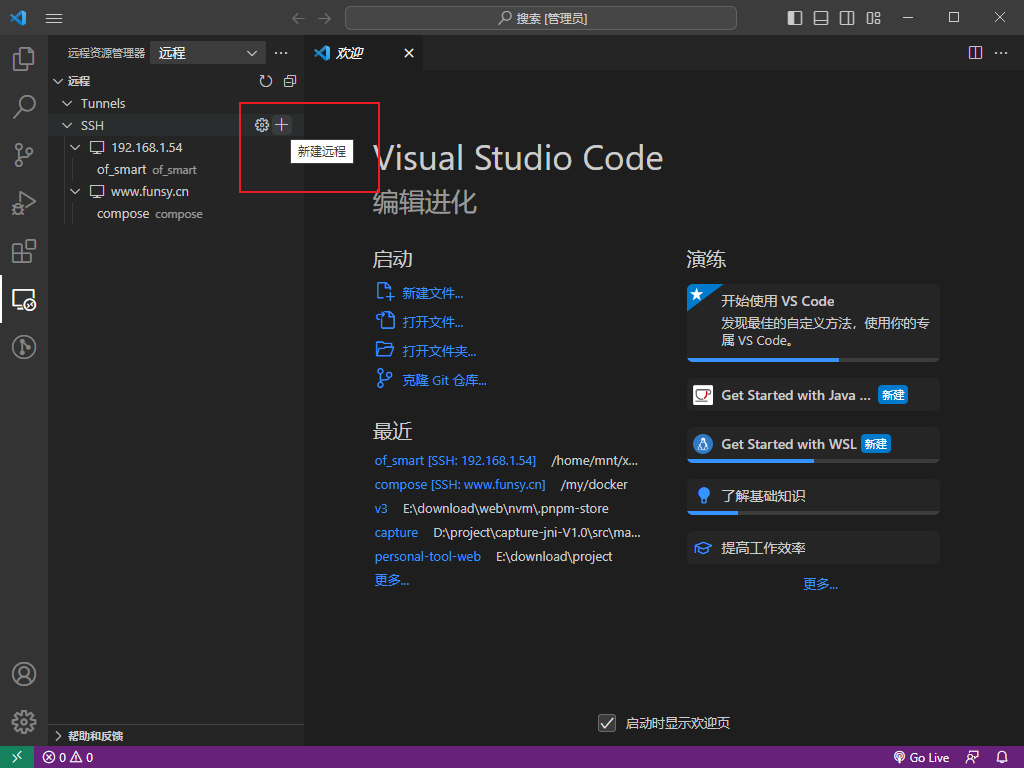The height and width of the screenshot is (768, 1024).
Task: Open recent capture folder
Action: [x=396, y=533]
